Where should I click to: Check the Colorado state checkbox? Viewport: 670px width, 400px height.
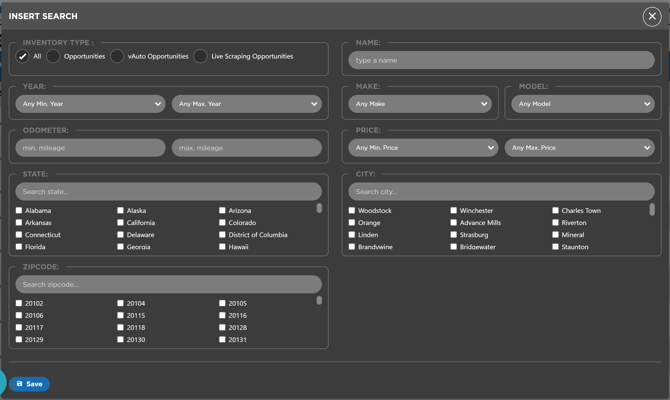coord(222,222)
